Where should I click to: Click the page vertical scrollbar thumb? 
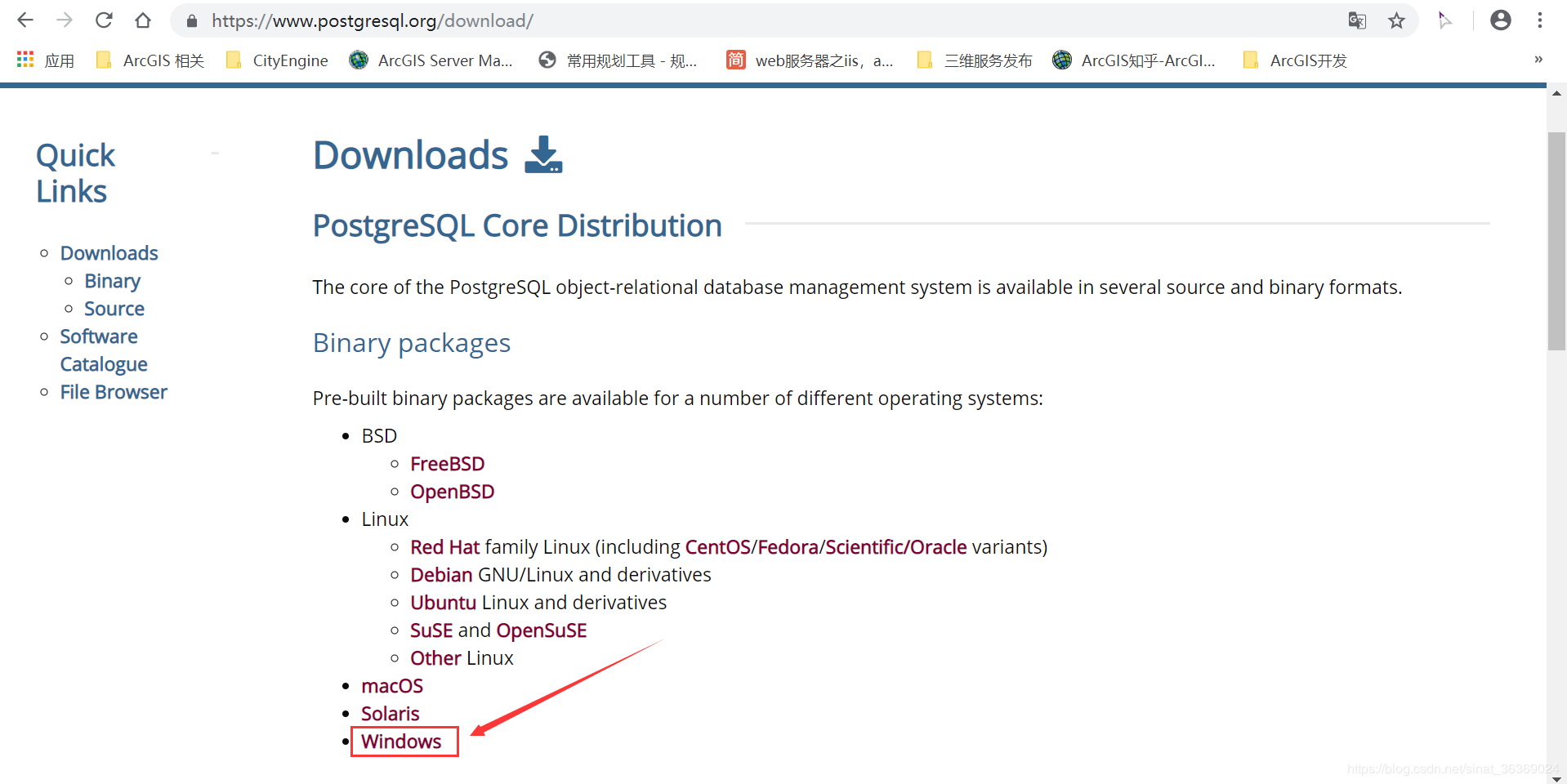coord(1556,241)
